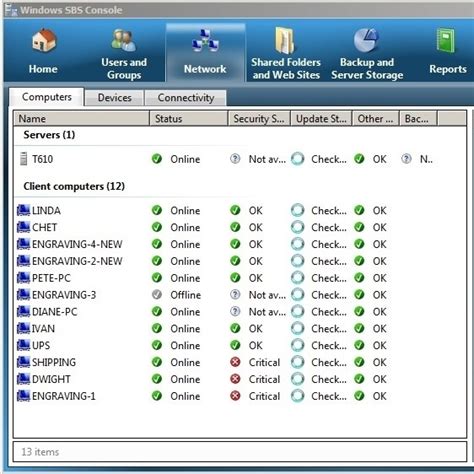Sort by Security S... column header
Image resolution: width=474 pixels, height=474 pixels.
tap(259, 119)
